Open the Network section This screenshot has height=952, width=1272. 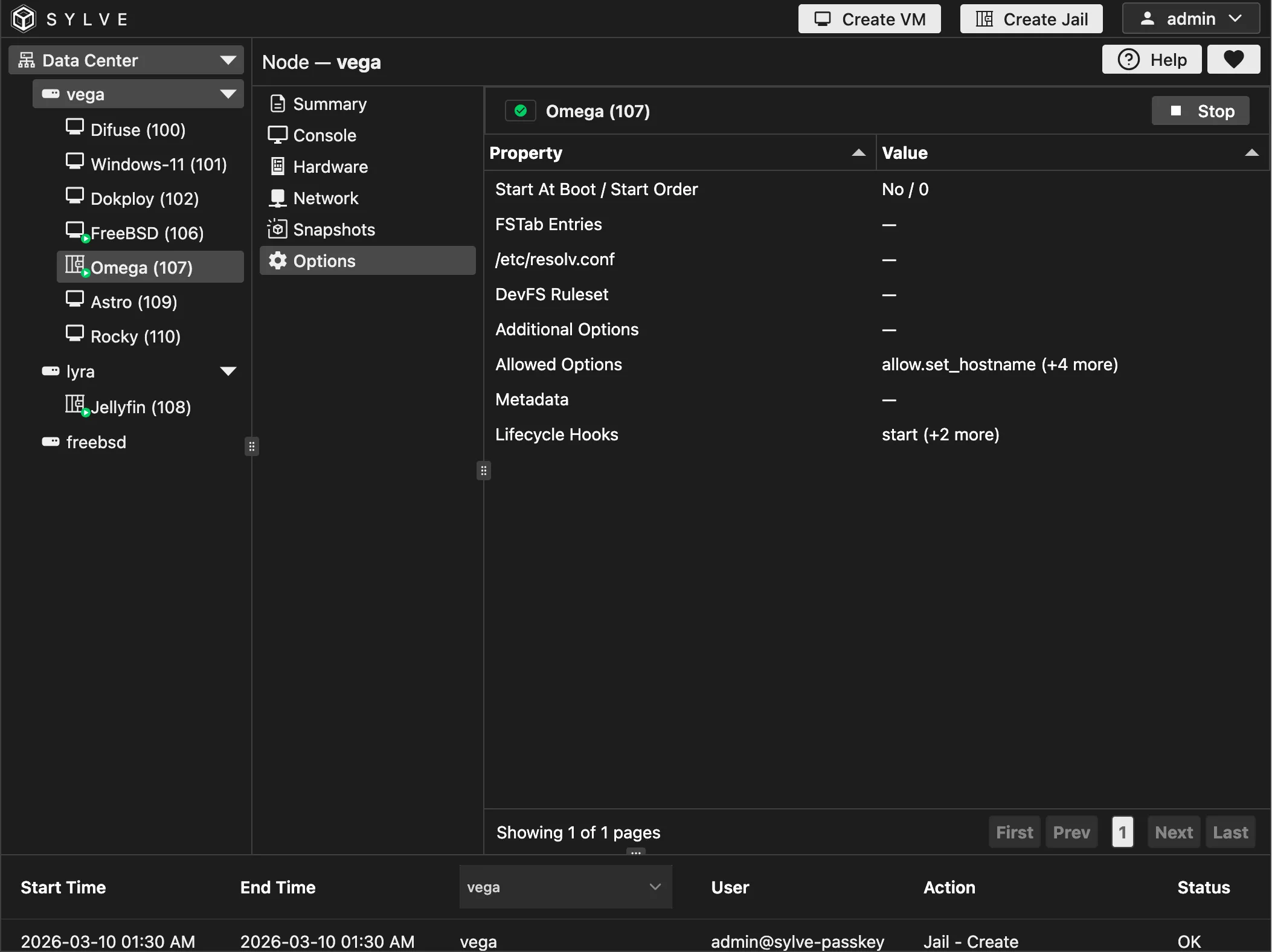(x=326, y=198)
